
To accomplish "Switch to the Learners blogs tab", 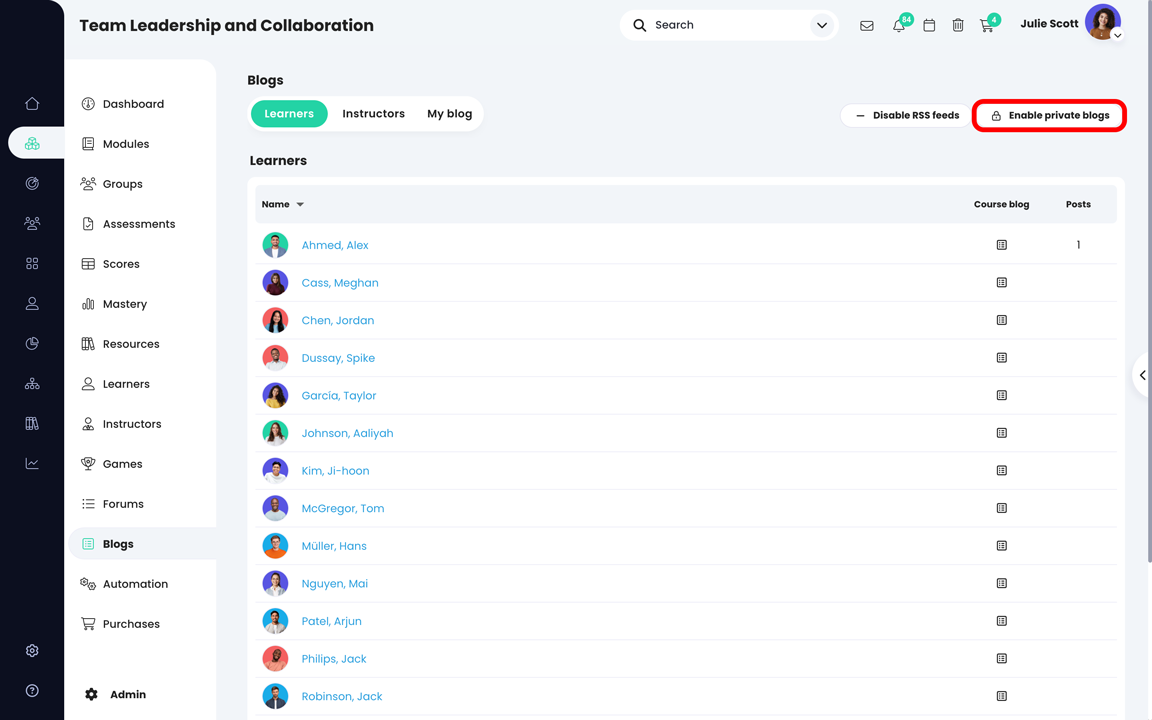I will [x=289, y=114].
